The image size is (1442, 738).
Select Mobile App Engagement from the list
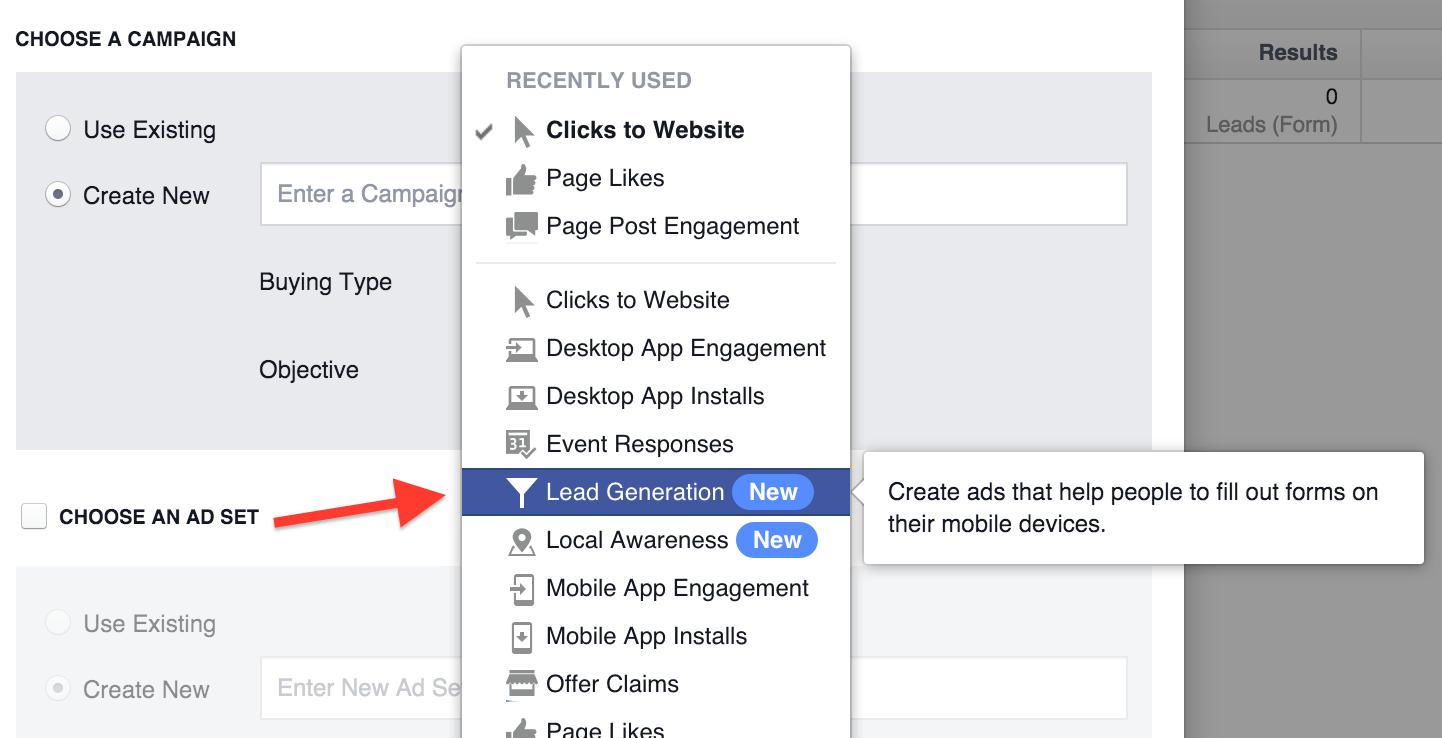tap(677, 588)
